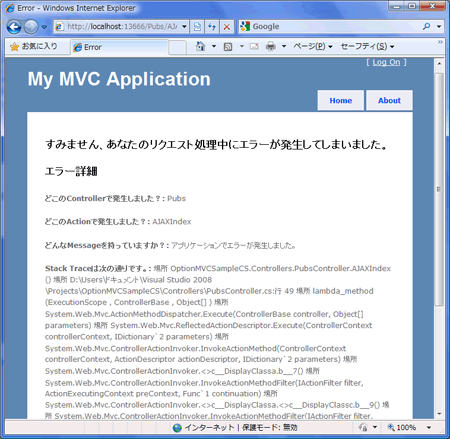Screen dimensions: 450x439
Task: Click the scrollbar down arrow
Action: coord(439,414)
